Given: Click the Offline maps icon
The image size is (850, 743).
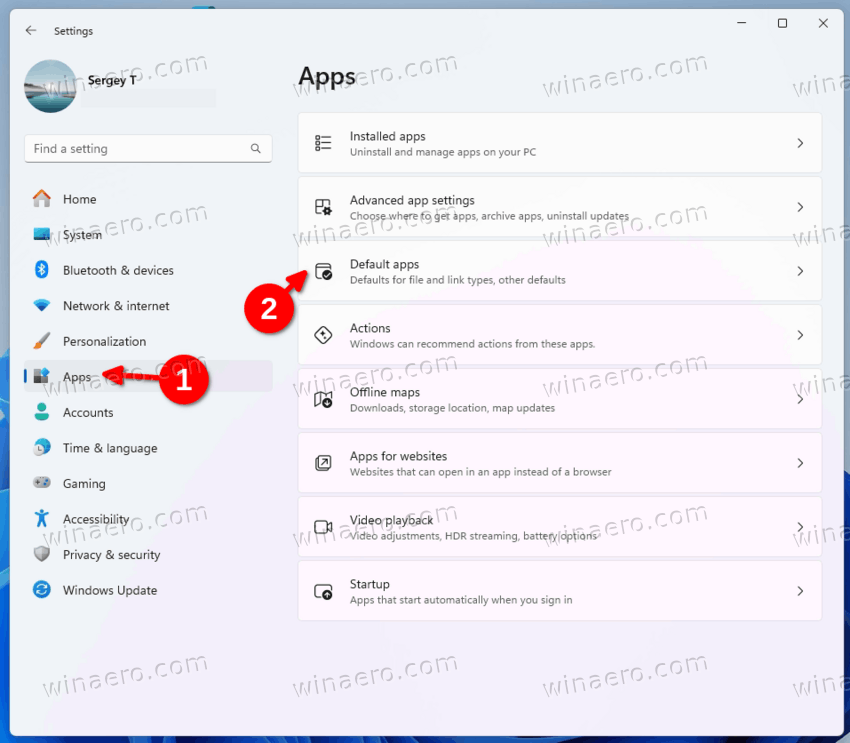Looking at the screenshot, I should pos(323,399).
